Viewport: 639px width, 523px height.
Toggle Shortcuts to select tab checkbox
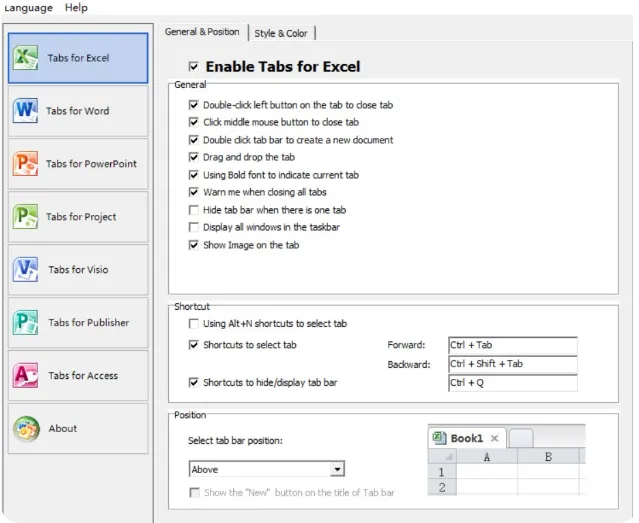tap(194, 345)
